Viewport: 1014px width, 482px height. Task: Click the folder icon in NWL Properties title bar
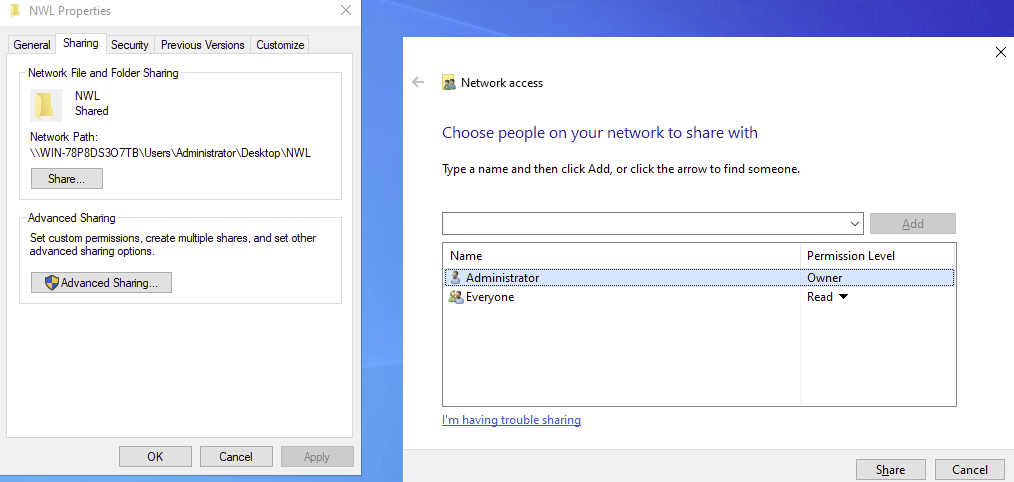coord(14,11)
